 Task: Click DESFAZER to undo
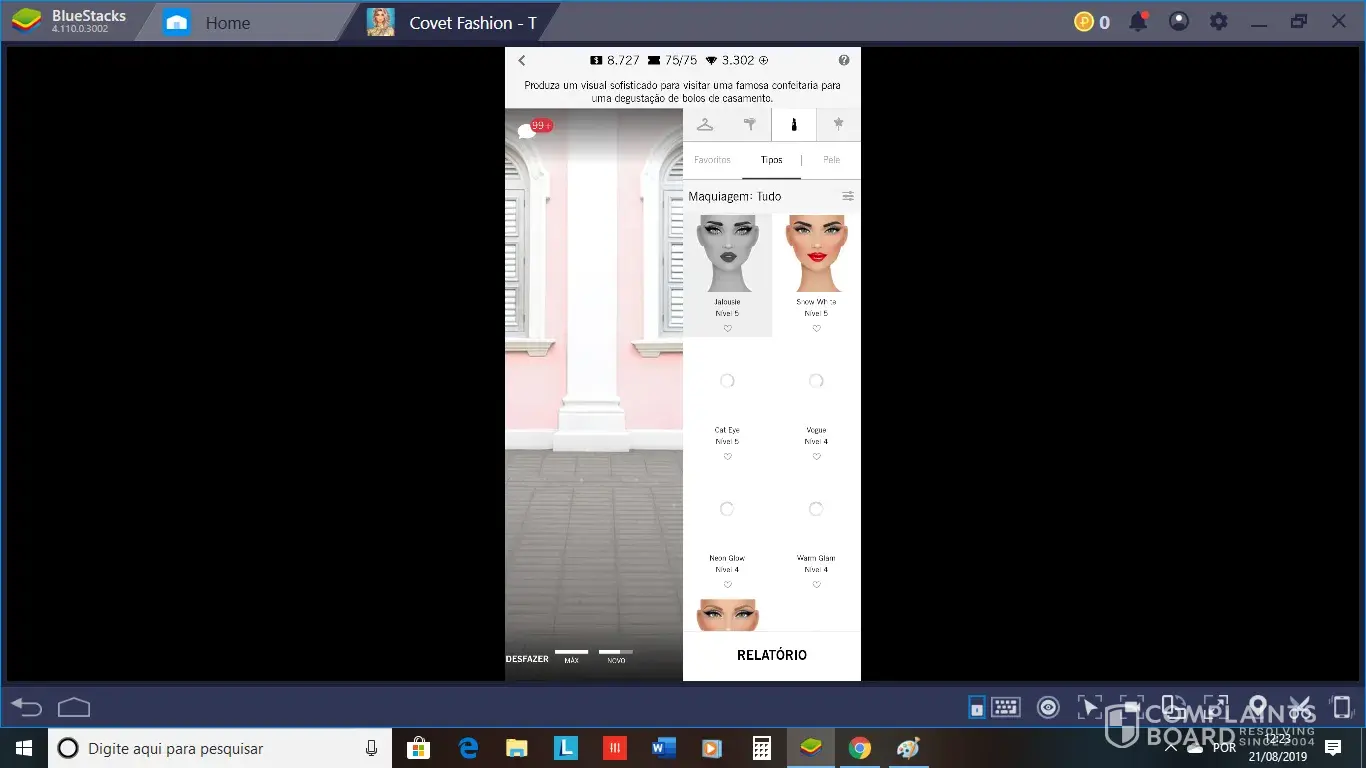pyautogui.click(x=527, y=659)
